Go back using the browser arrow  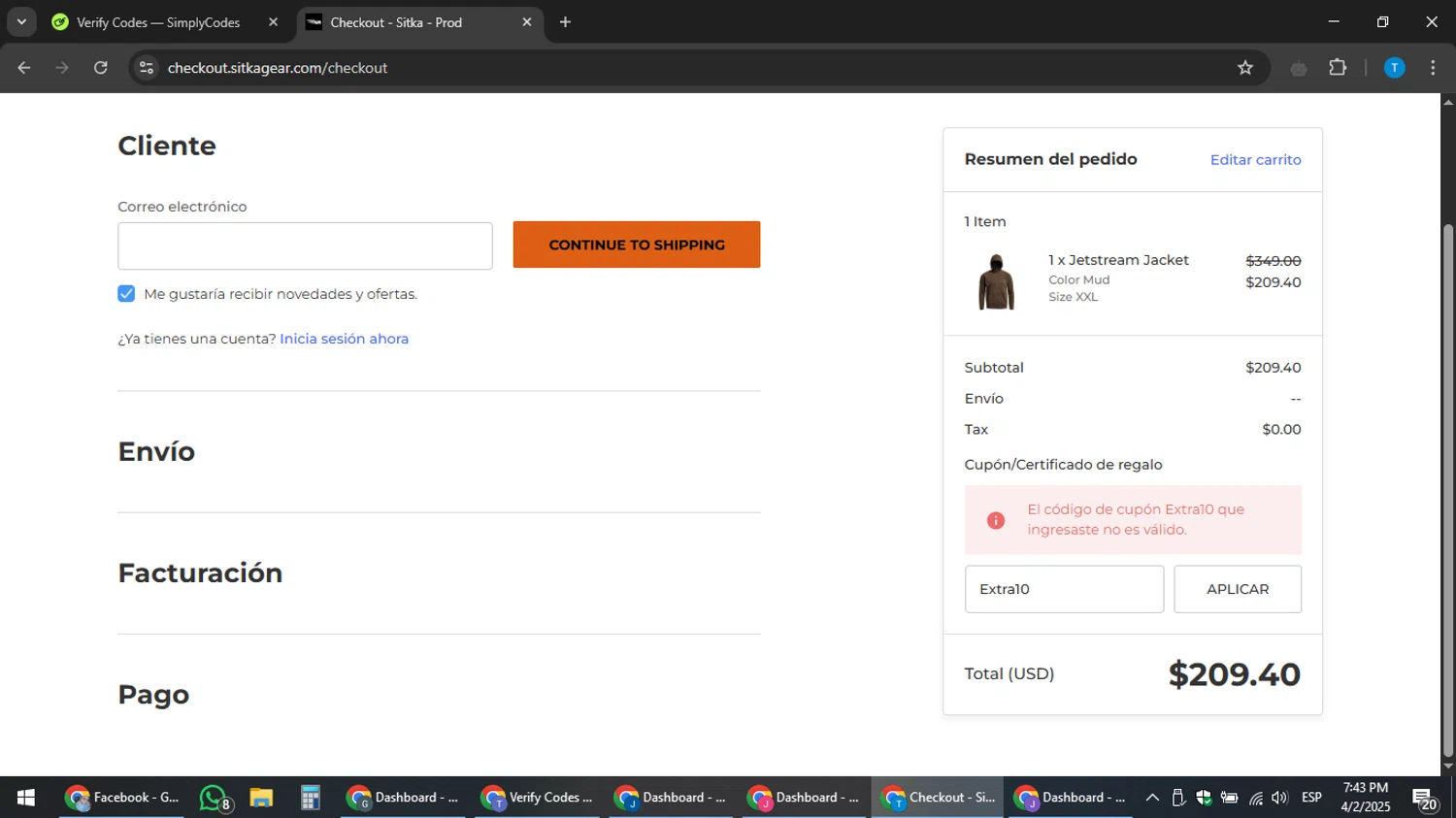point(24,68)
